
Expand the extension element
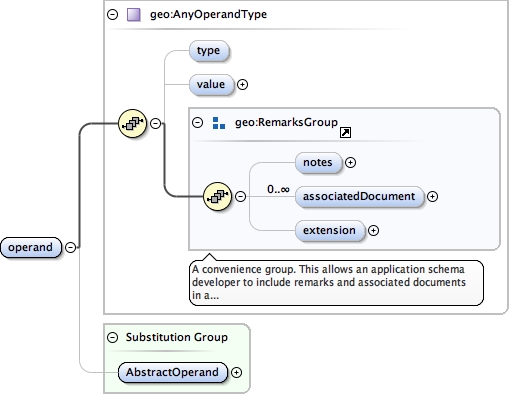point(373,230)
